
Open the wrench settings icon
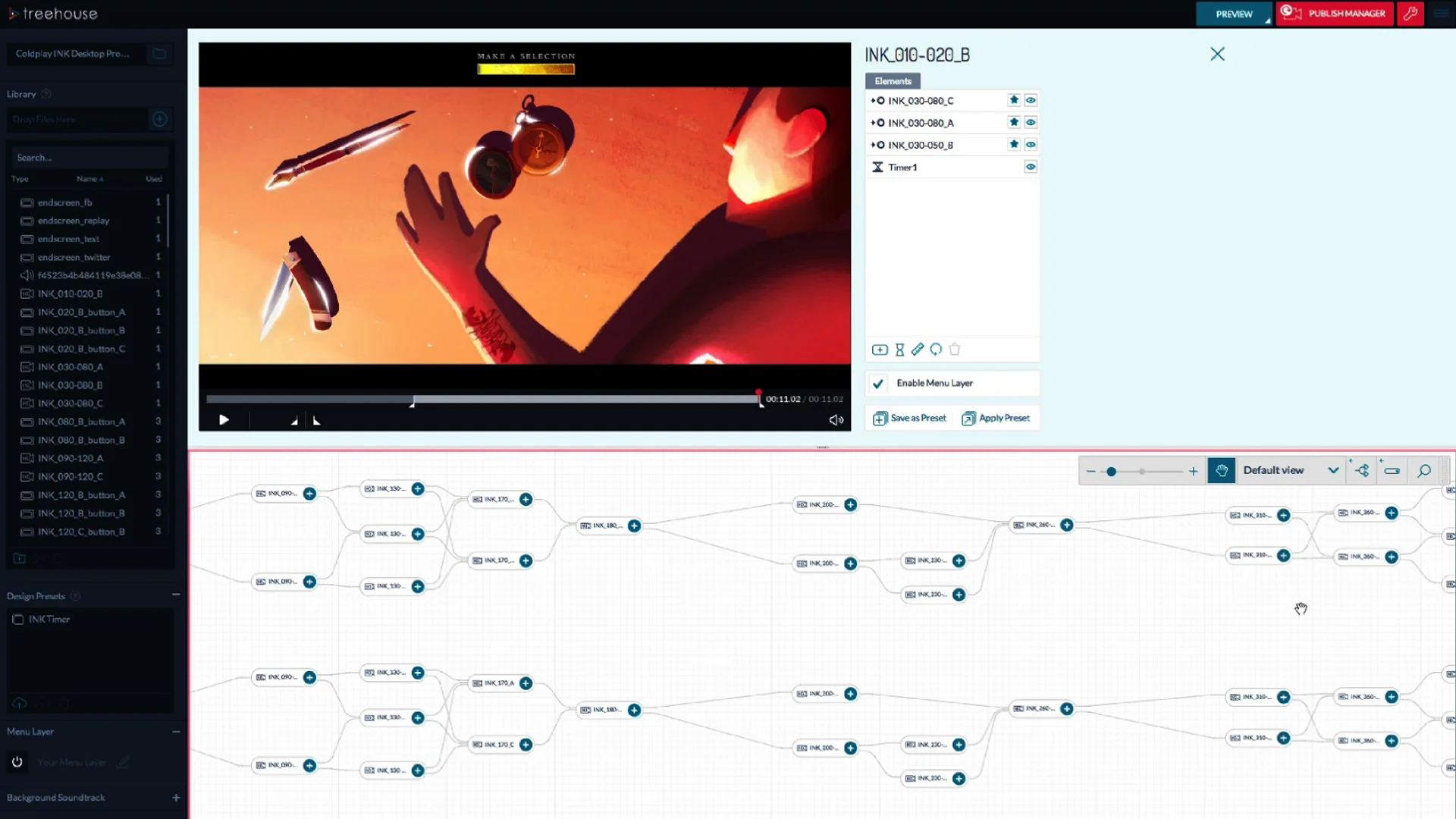(1410, 14)
